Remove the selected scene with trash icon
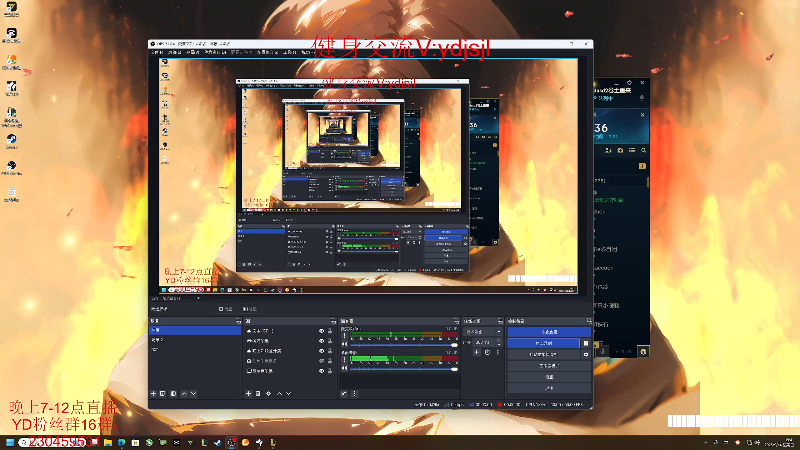 coord(163,393)
